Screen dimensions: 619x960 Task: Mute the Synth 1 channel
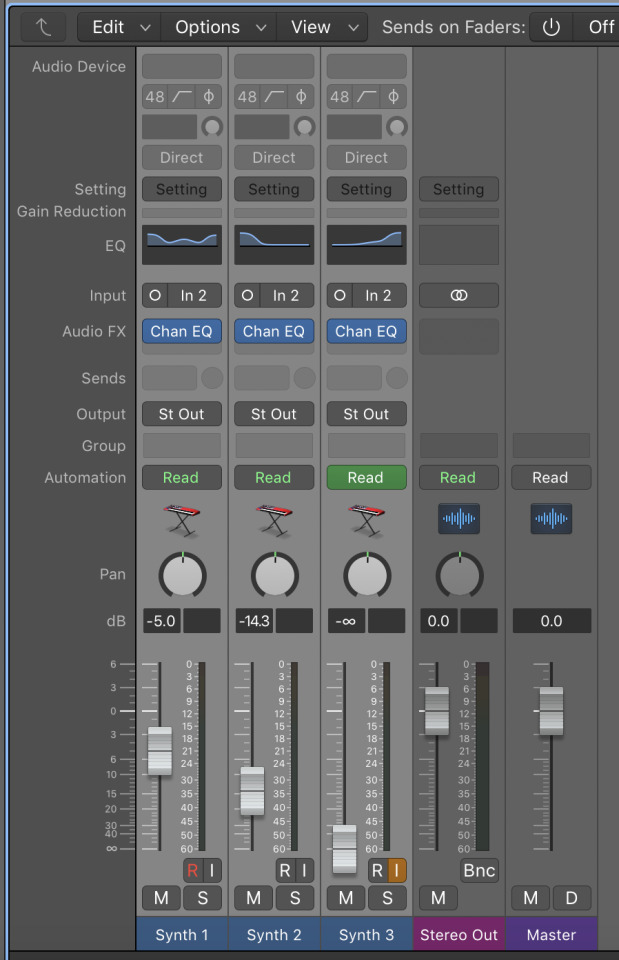pyautogui.click(x=161, y=898)
